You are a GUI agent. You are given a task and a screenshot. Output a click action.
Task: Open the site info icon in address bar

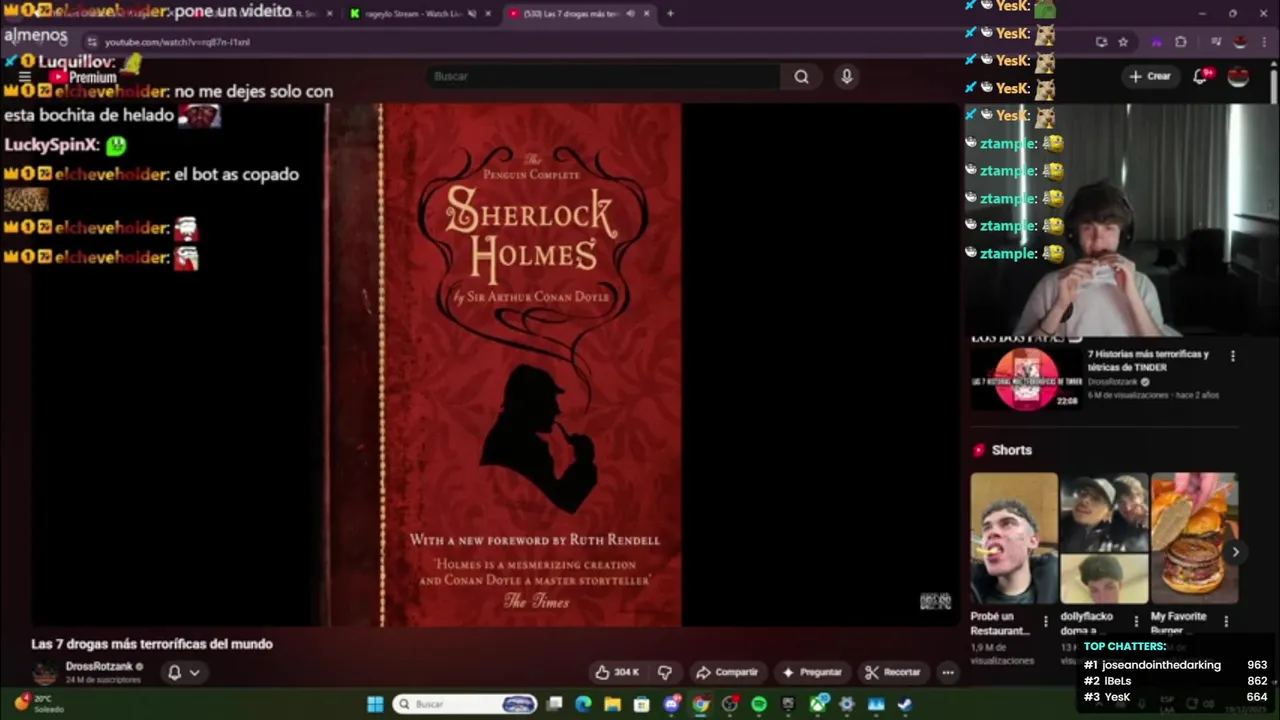[x=92, y=42]
